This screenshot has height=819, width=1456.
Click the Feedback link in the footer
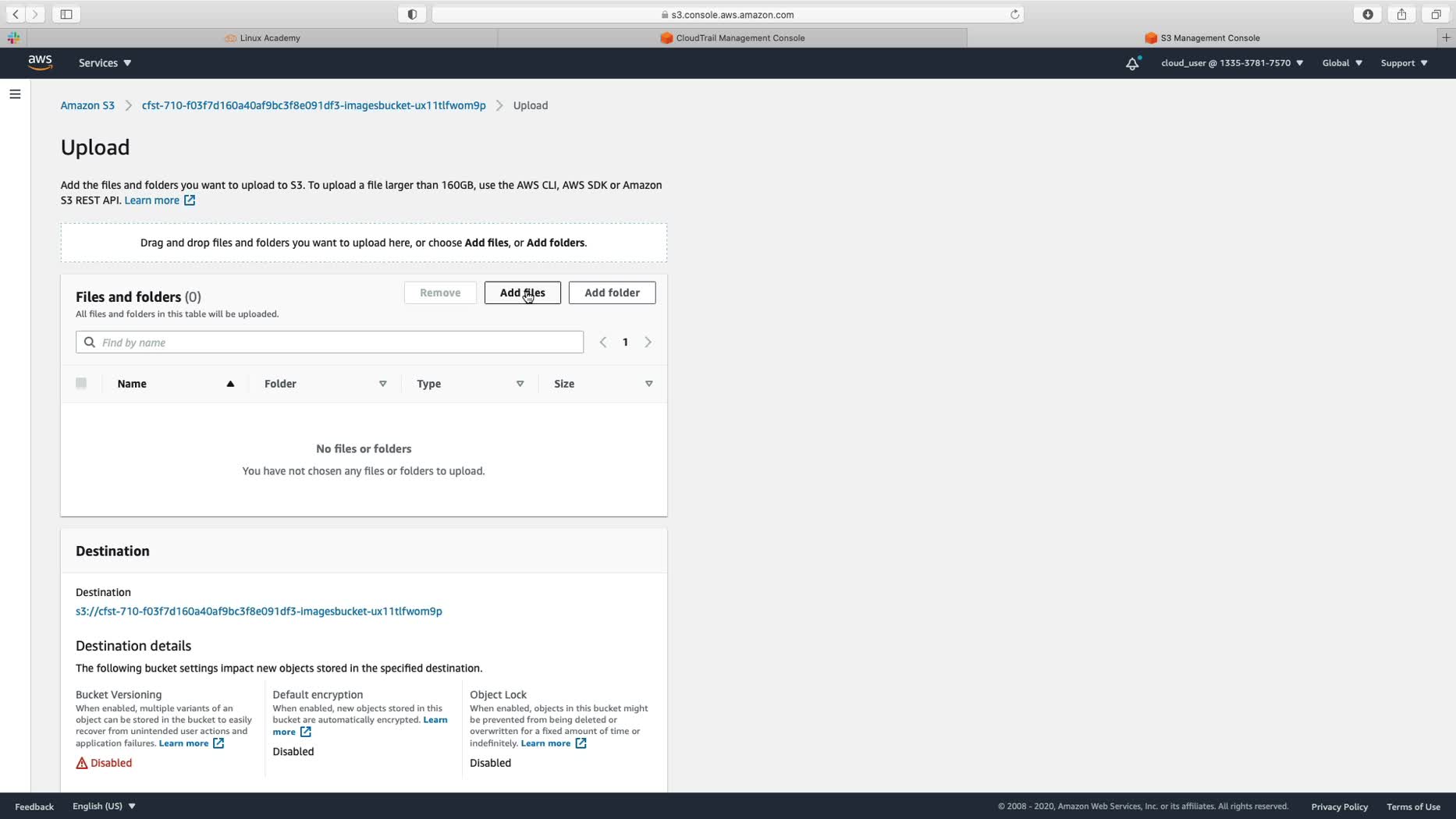[34, 807]
